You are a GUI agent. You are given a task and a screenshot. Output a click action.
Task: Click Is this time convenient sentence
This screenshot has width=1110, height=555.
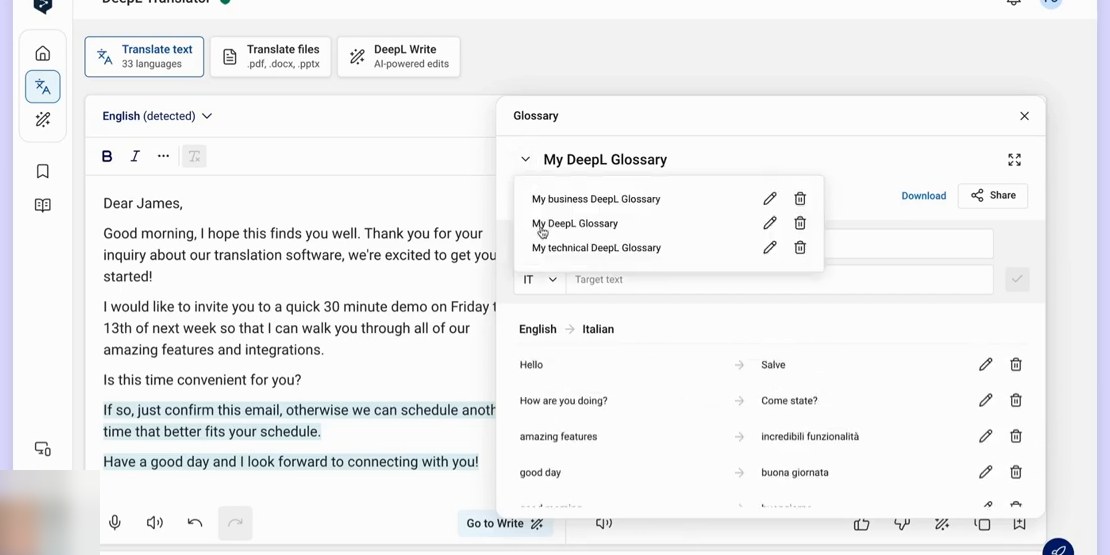click(202, 380)
